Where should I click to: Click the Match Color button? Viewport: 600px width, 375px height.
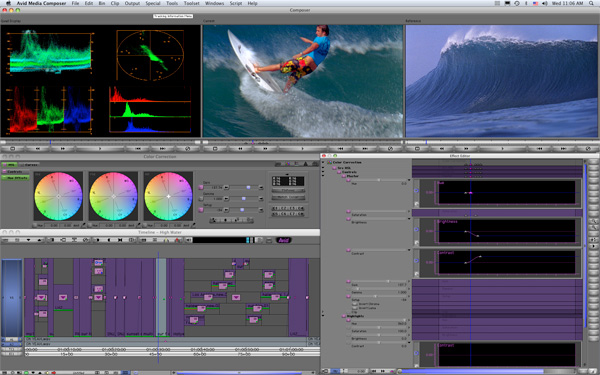(288, 197)
